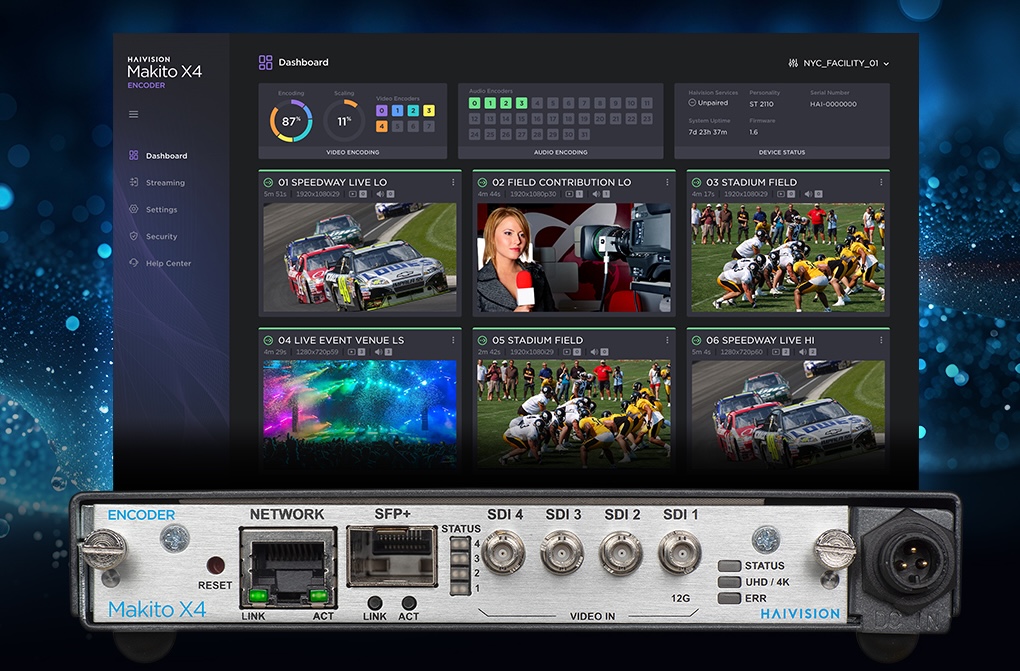Select inactive audio encoder 31 square

point(584,134)
